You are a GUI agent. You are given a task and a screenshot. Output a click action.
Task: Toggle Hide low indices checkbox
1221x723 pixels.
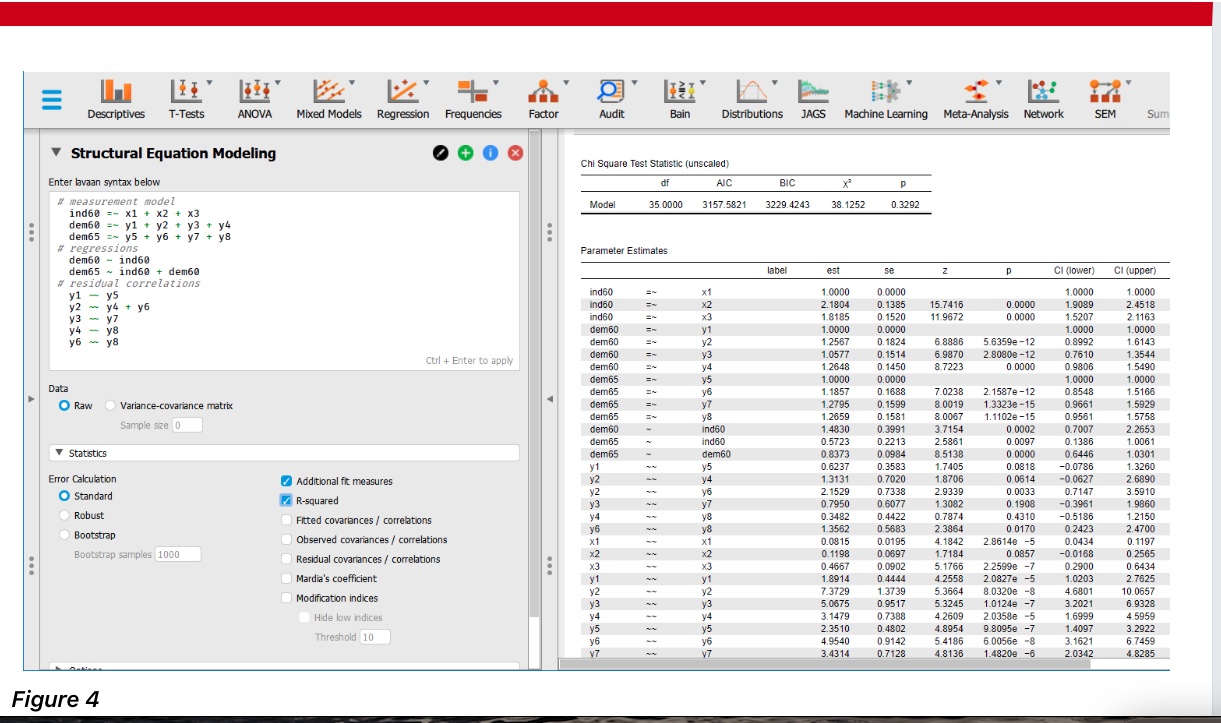305,617
